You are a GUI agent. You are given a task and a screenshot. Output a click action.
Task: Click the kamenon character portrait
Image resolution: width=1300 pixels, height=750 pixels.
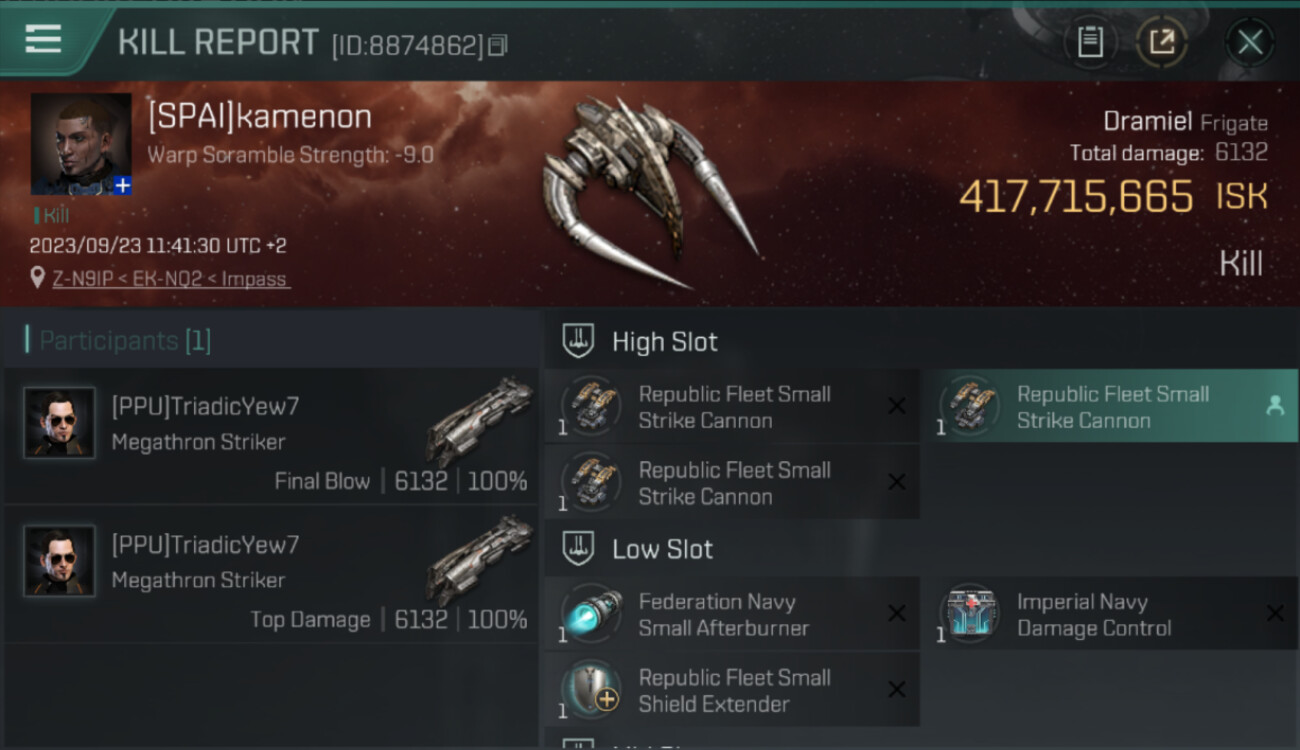tap(81, 144)
